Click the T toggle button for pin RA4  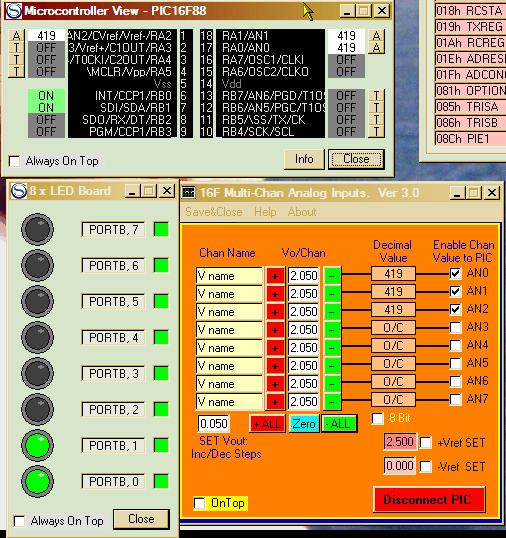pyautogui.click(x=16, y=59)
